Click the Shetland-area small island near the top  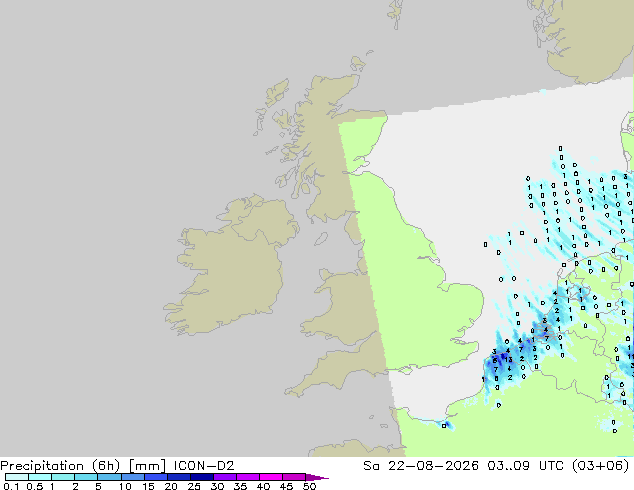click(395, 15)
